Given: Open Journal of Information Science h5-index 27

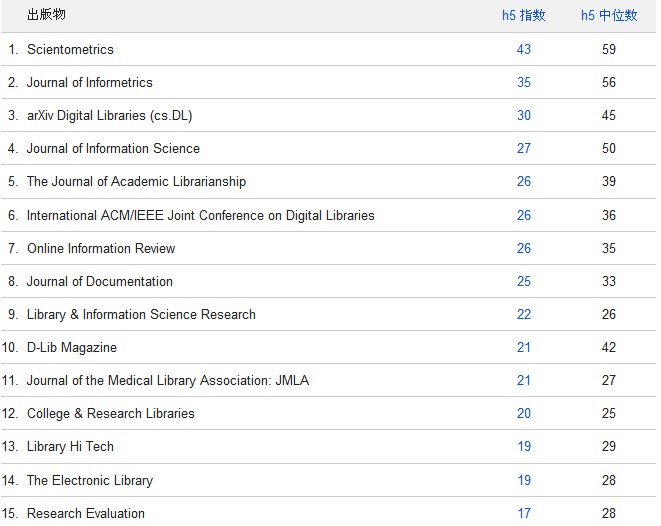Looking at the screenshot, I should point(524,148).
